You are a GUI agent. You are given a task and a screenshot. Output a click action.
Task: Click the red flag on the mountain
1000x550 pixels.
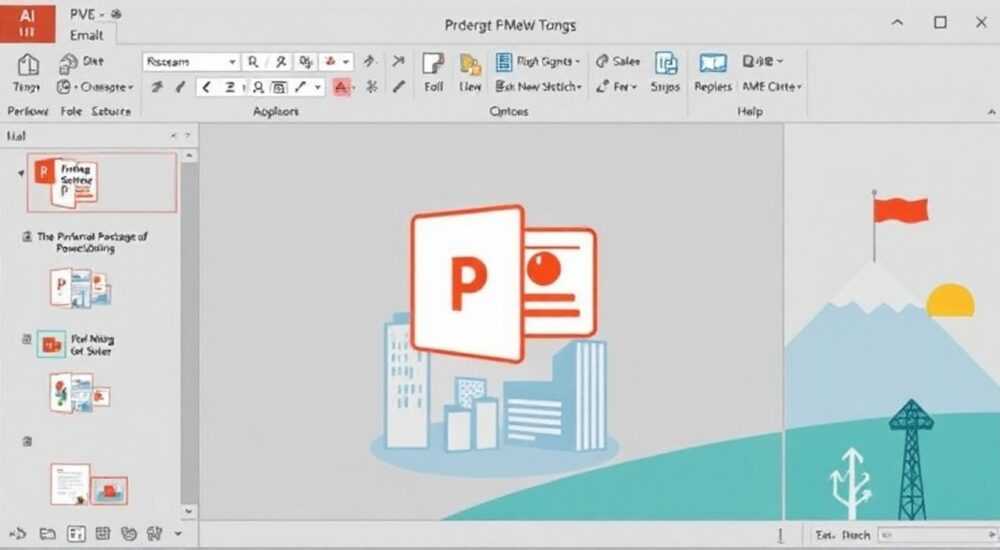pyautogui.click(x=901, y=210)
